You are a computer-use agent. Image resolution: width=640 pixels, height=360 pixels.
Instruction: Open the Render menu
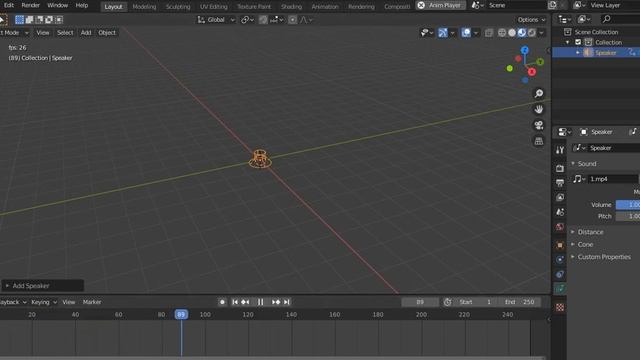[x=31, y=5]
